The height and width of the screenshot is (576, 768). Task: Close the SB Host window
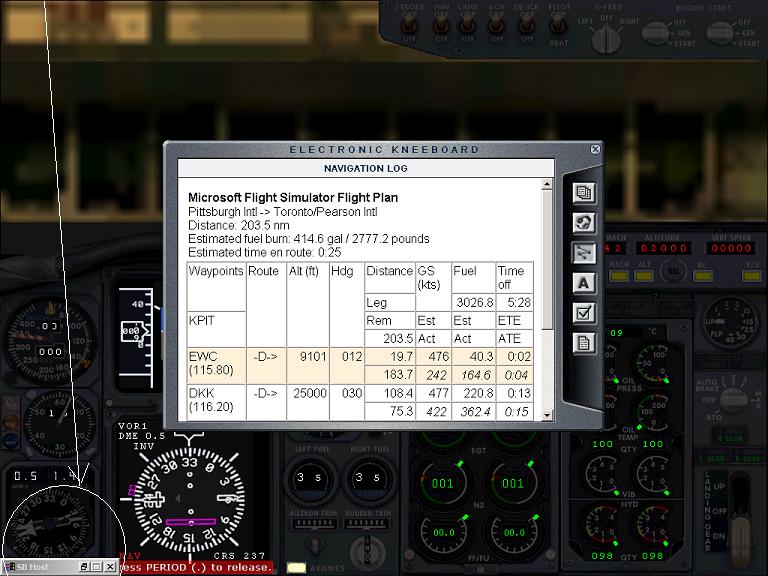coord(110,567)
